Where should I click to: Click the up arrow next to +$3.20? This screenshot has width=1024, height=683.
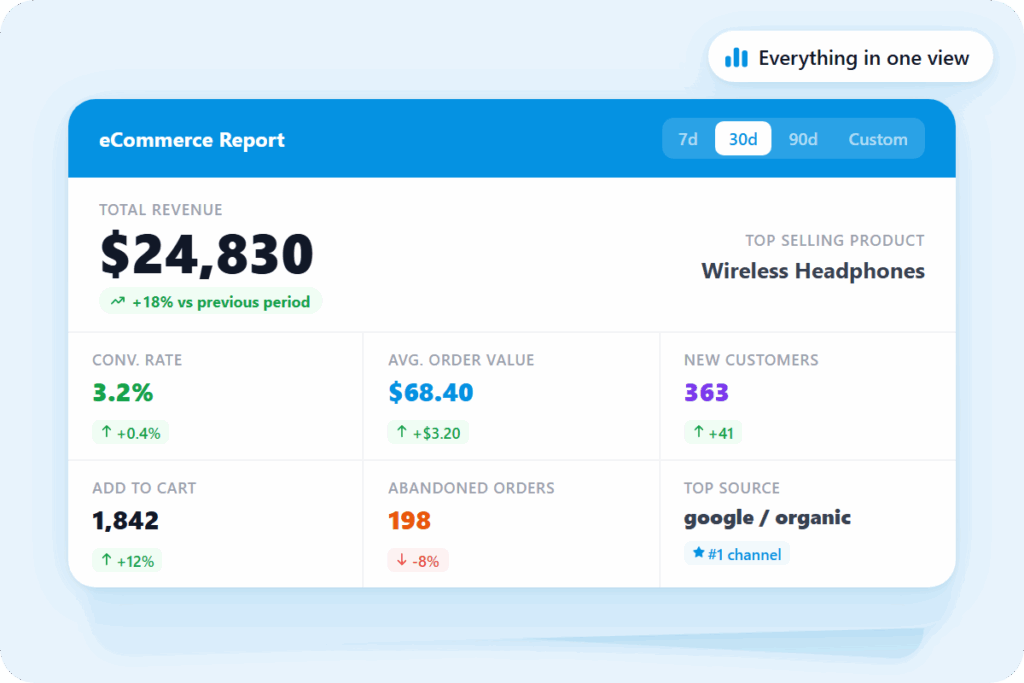[x=402, y=433]
